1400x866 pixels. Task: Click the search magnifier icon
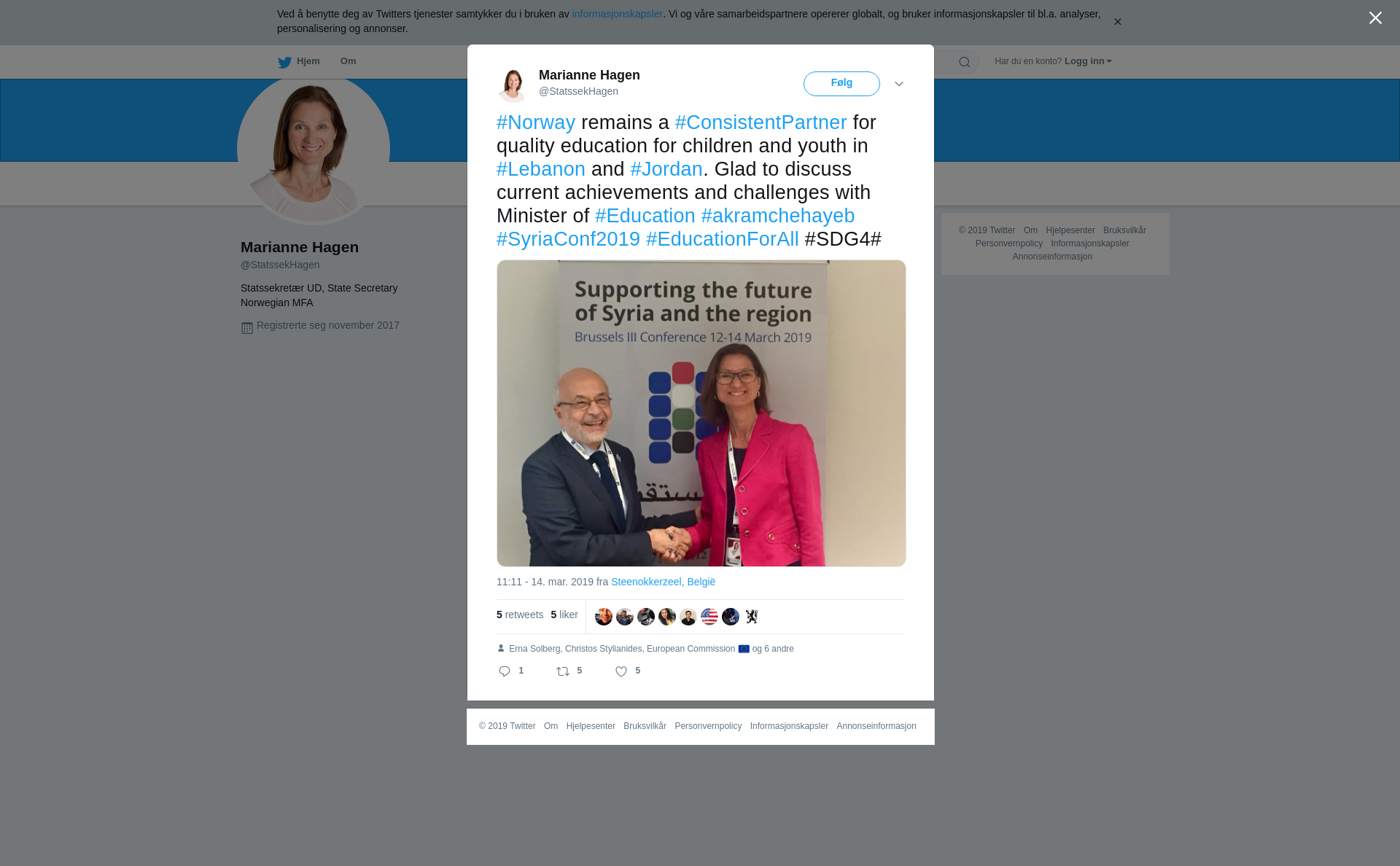coord(965,62)
